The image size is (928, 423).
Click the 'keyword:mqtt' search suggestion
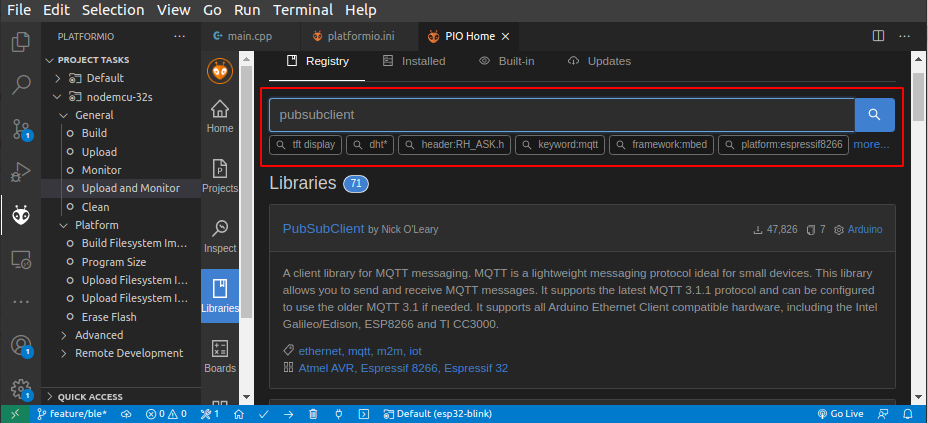560,145
